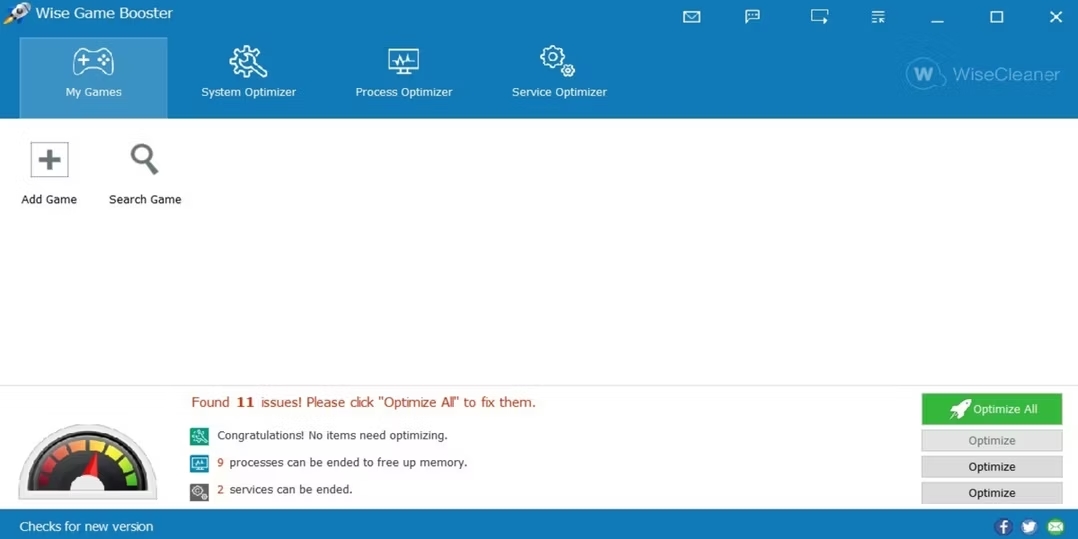Click Optimize button for the processes row

tap(991, 467)
